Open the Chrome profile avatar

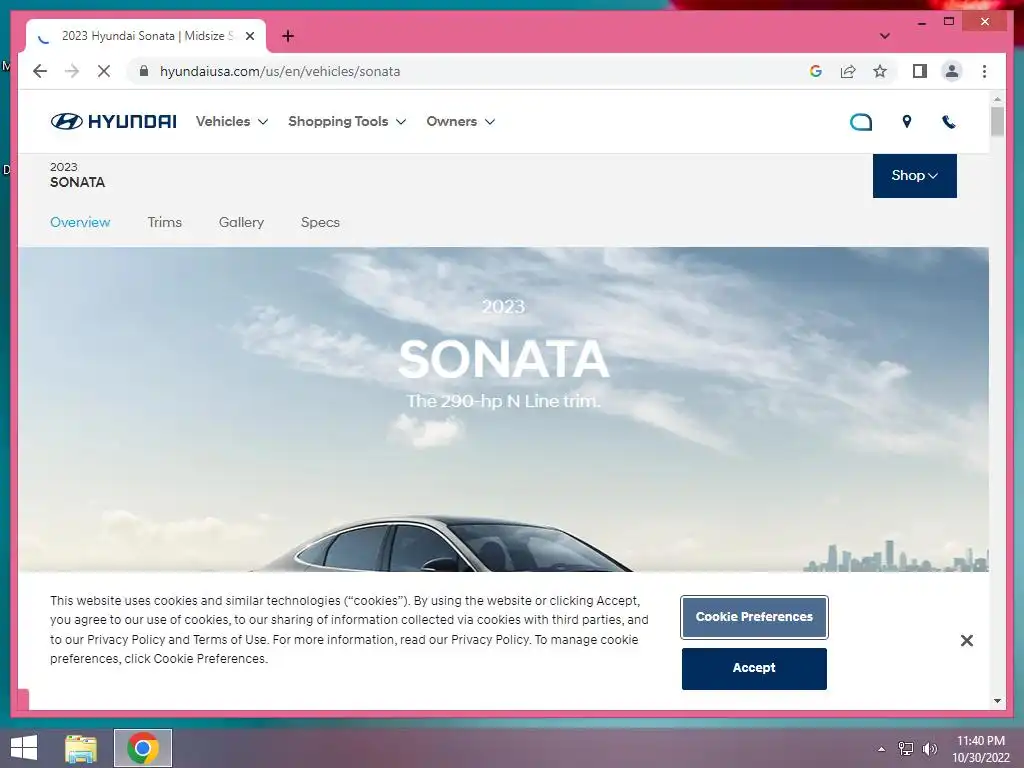(952, 71)
